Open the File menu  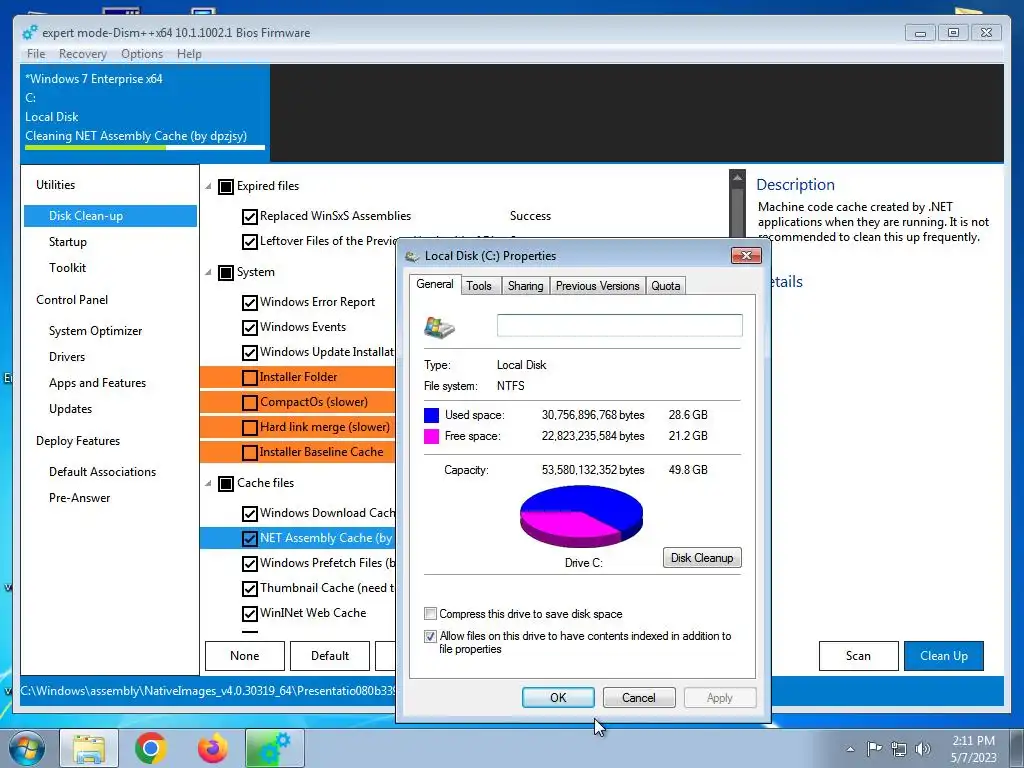click(36, 54)
